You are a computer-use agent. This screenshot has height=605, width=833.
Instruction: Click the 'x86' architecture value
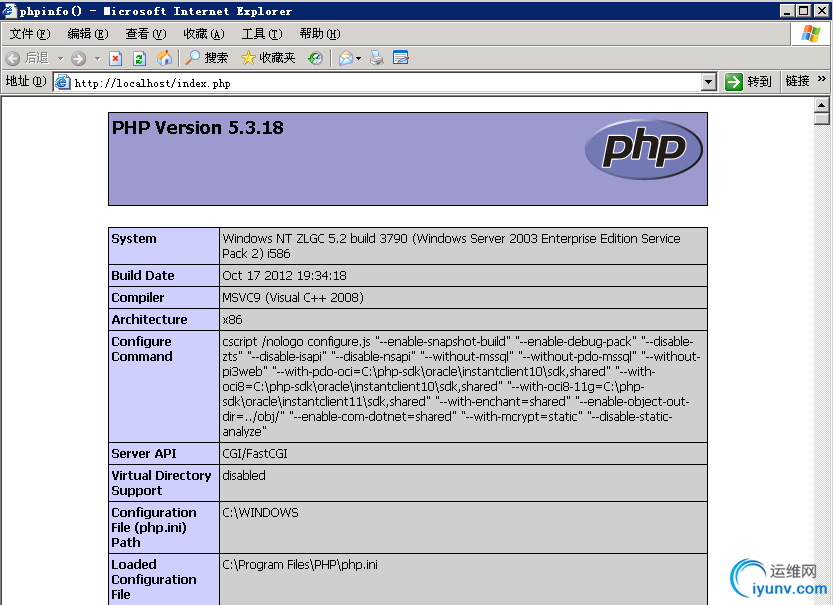pyautogui.click(x=232, y=320)
